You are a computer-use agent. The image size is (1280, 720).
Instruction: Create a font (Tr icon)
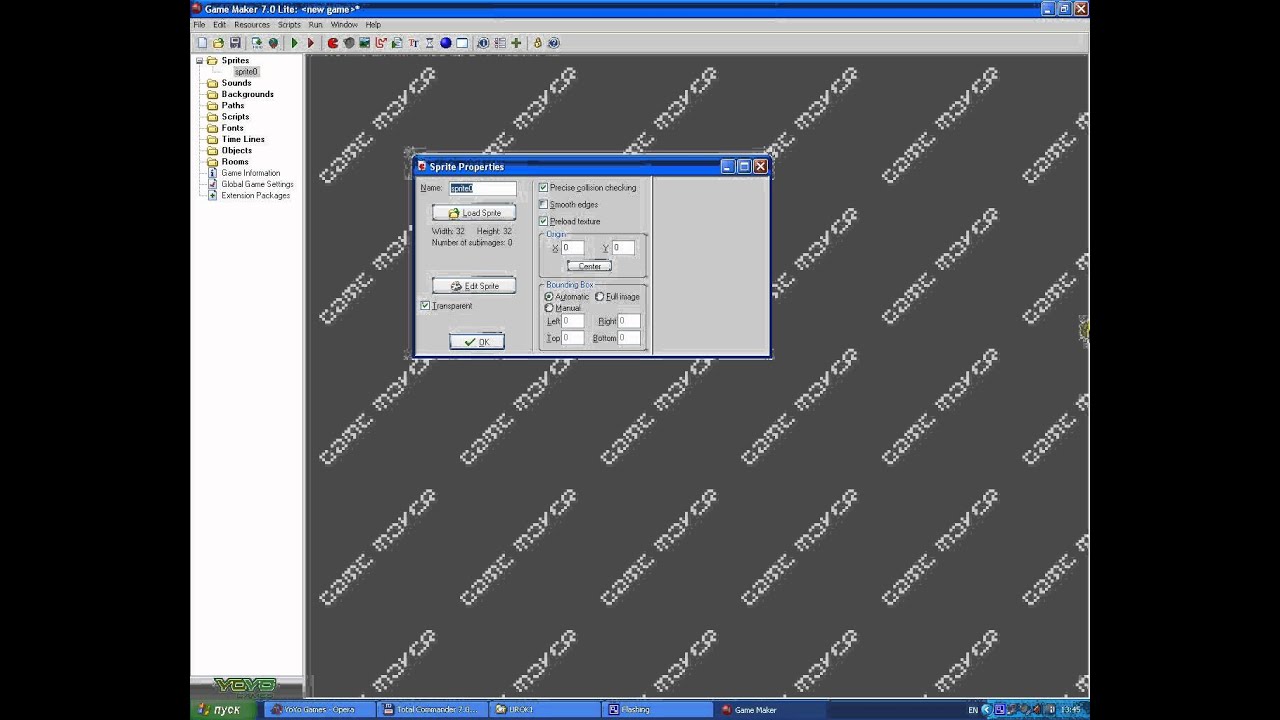(413, 43)
